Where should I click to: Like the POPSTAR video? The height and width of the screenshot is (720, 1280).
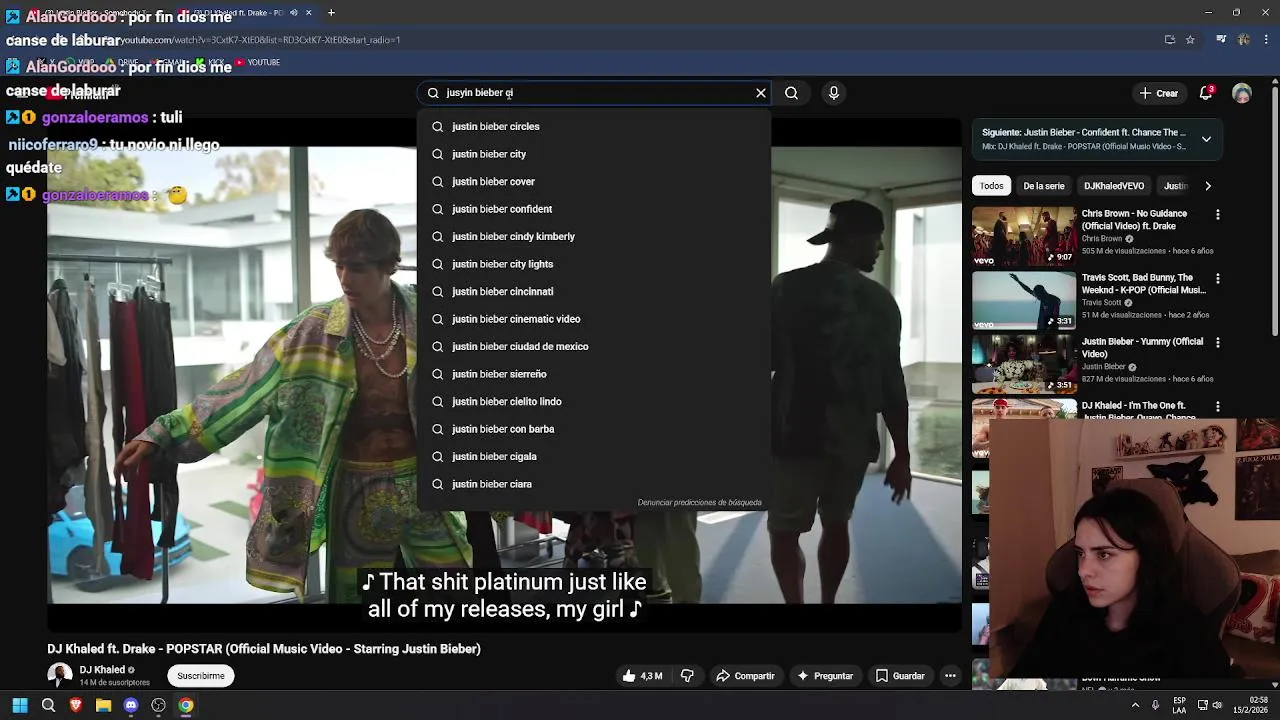pos(642,676)
